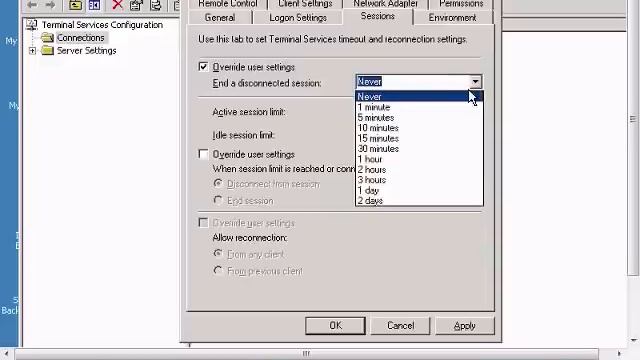Go back with the Back arrow toolbar icon
640x360 pixels.
[32, 5]
